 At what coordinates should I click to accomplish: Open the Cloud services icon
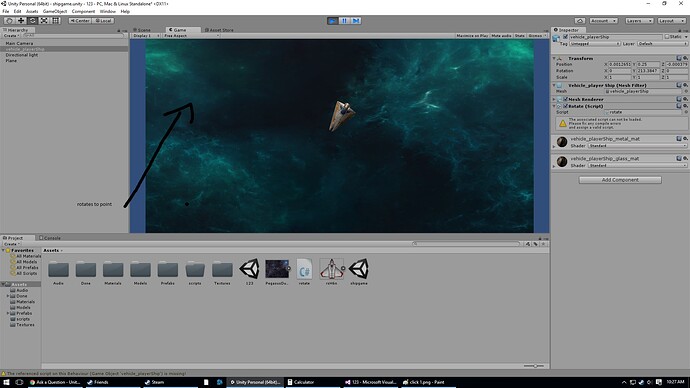click(x=580, y=21)
